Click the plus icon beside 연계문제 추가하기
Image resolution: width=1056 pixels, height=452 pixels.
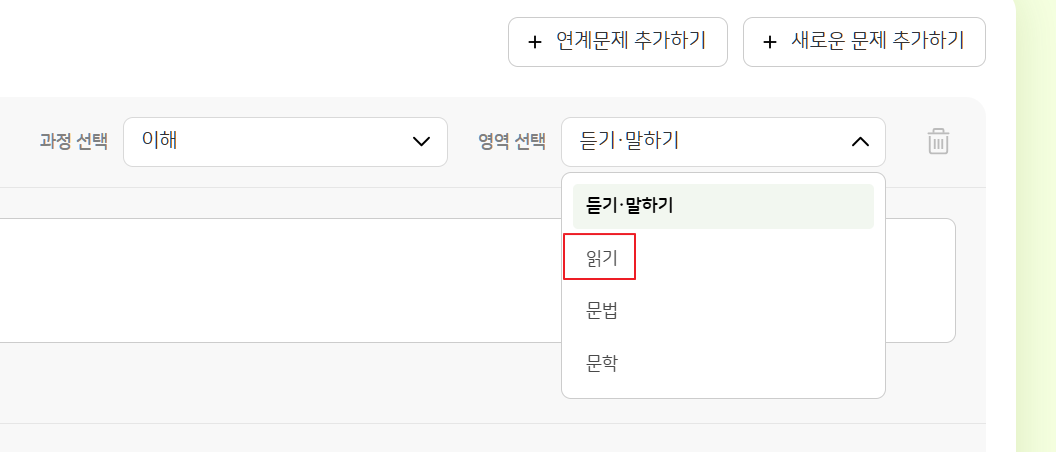tap(535, 42)
